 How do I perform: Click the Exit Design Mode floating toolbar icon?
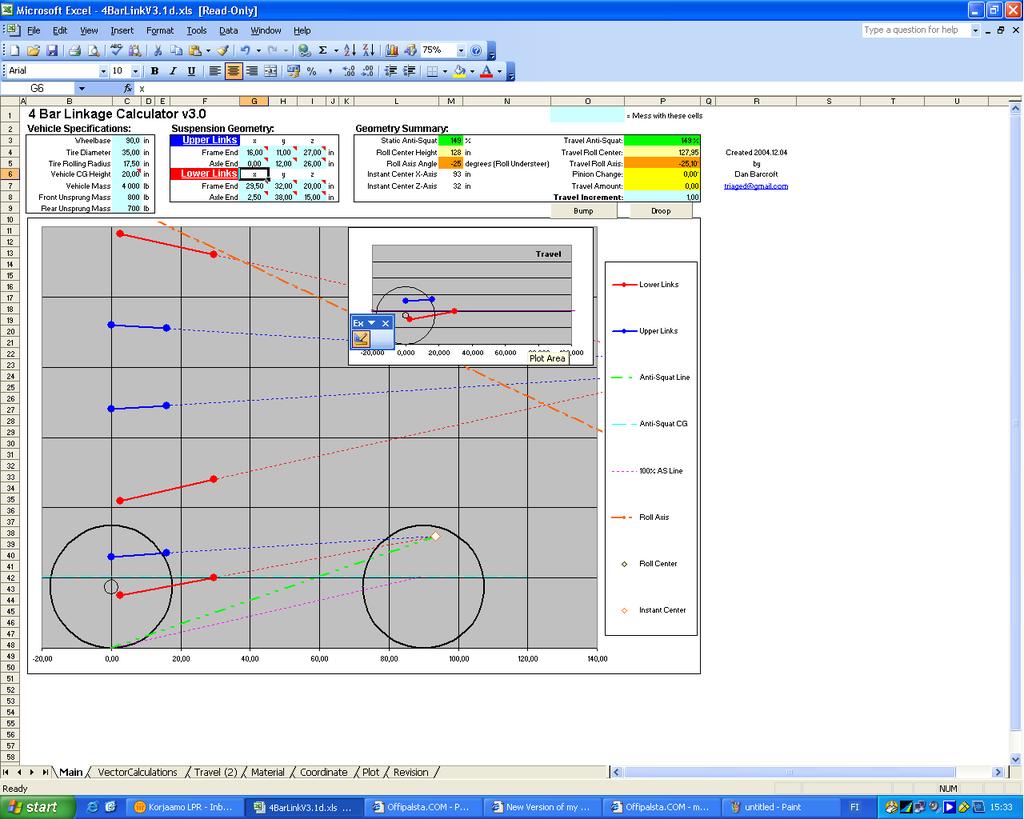361,339
